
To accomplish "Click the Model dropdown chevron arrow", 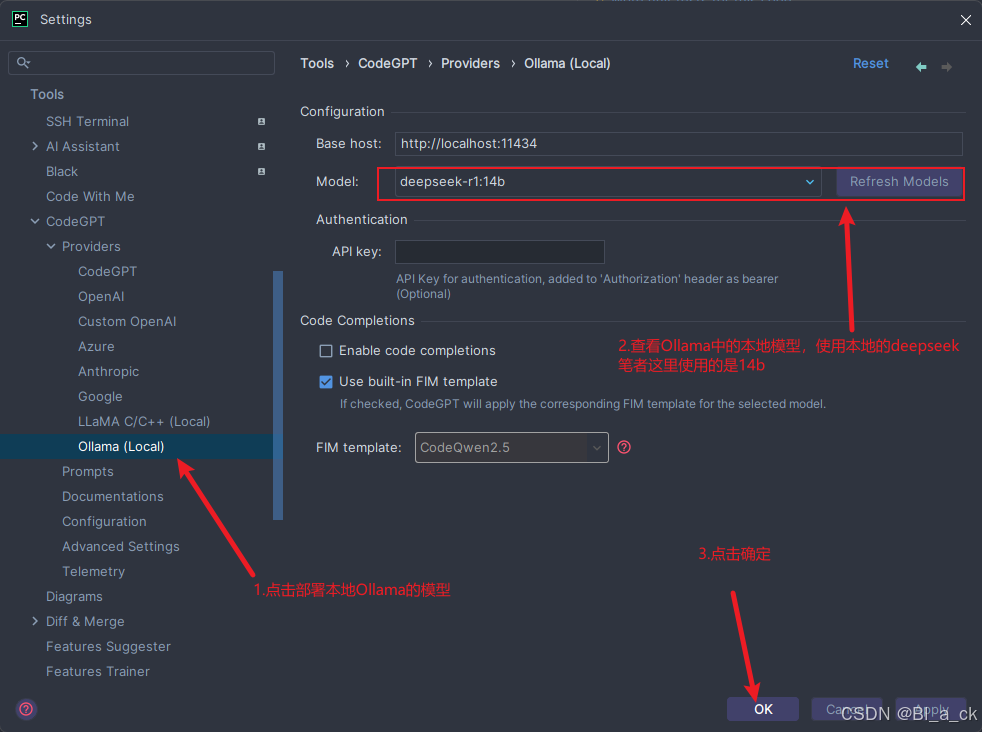I will (809, 182).
